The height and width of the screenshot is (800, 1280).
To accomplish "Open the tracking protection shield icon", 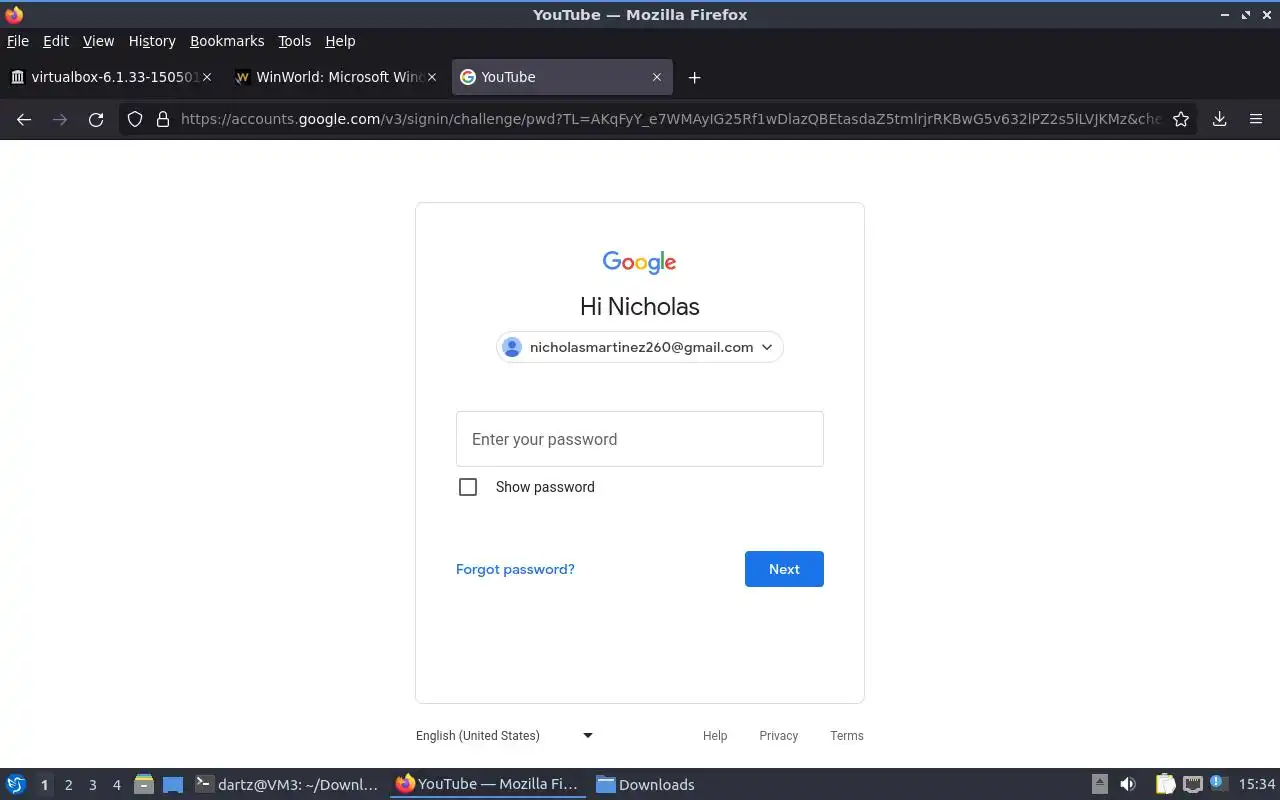I will [x=135, y=119].
